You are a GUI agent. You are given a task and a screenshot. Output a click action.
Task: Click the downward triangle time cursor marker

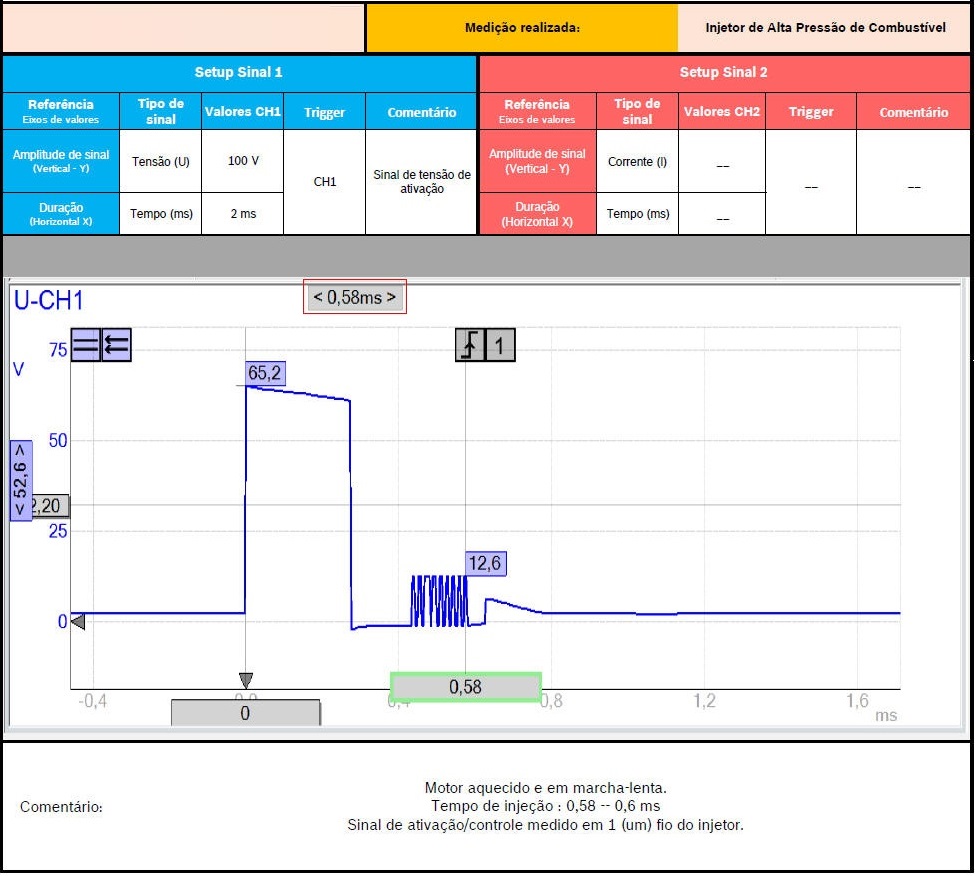(246, 680)
